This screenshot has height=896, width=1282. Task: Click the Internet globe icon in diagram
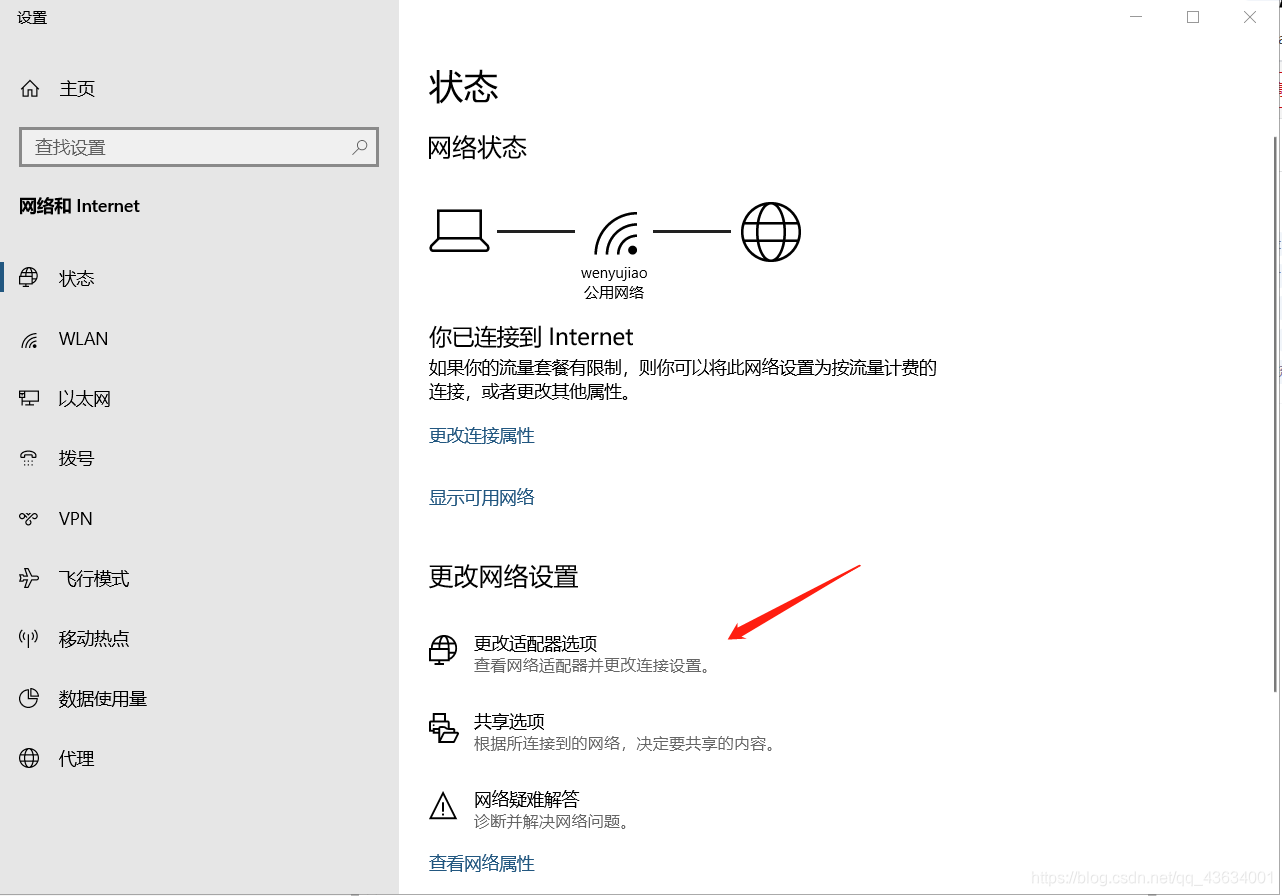[771, 232]
